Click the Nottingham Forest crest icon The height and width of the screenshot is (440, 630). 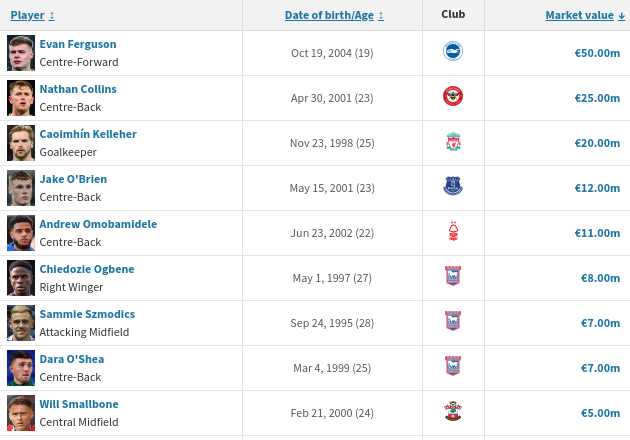point(453,232)
